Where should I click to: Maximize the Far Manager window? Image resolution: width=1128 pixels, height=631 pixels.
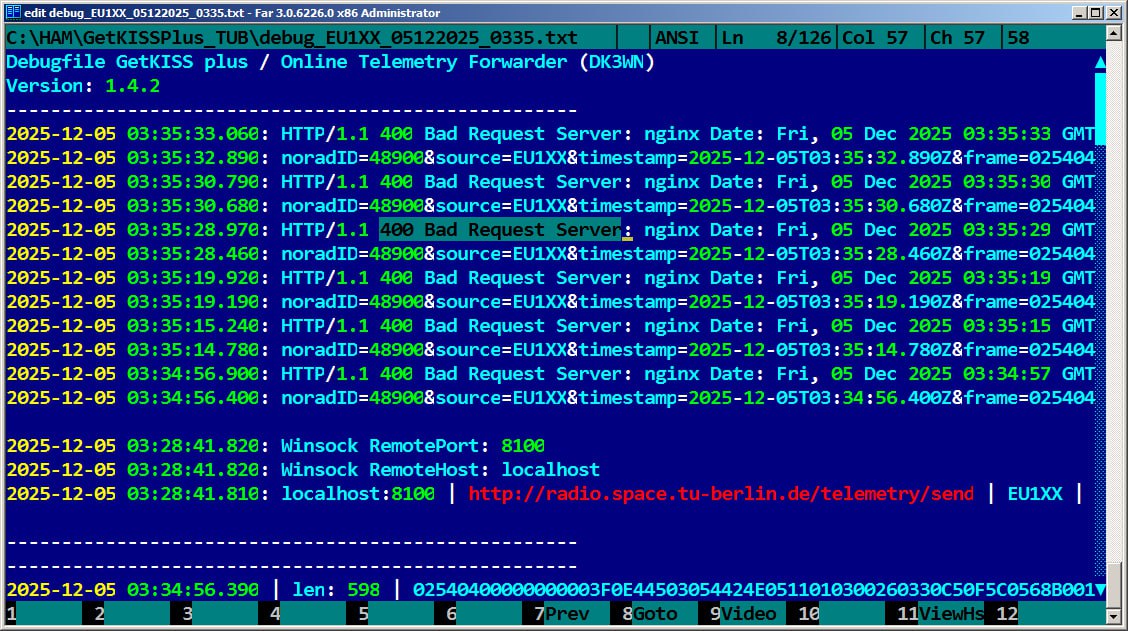pos(1095,13)
